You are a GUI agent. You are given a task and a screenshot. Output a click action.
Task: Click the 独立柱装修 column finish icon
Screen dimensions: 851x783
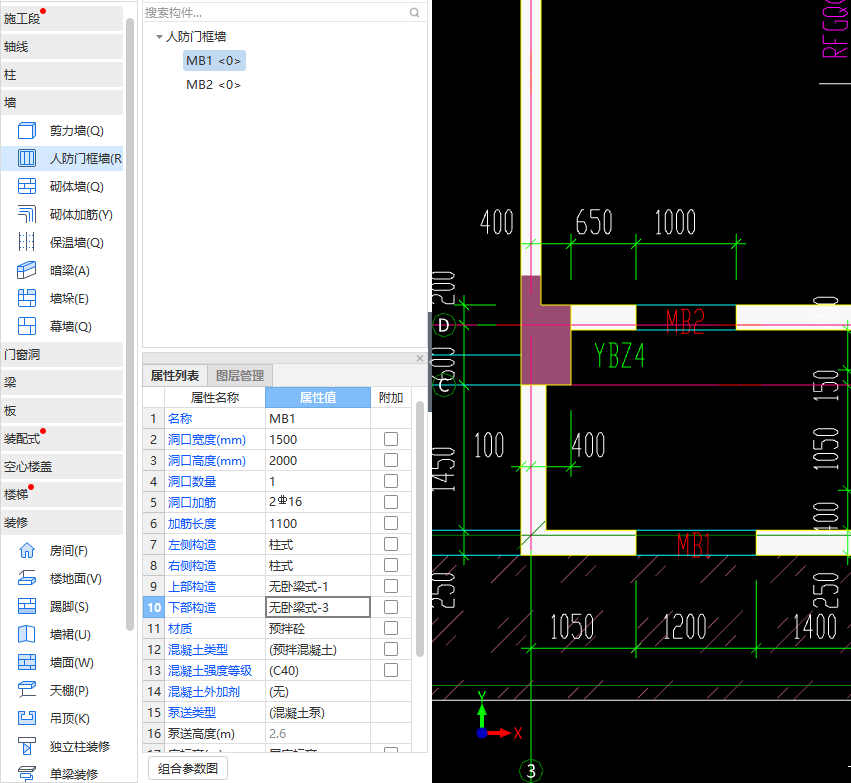(x=27, y=747)
